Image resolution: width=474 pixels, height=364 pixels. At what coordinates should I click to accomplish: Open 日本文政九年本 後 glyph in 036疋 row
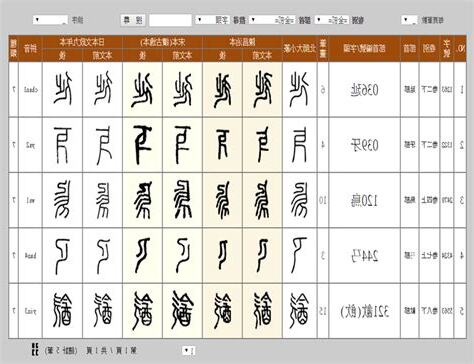[62, 89]
